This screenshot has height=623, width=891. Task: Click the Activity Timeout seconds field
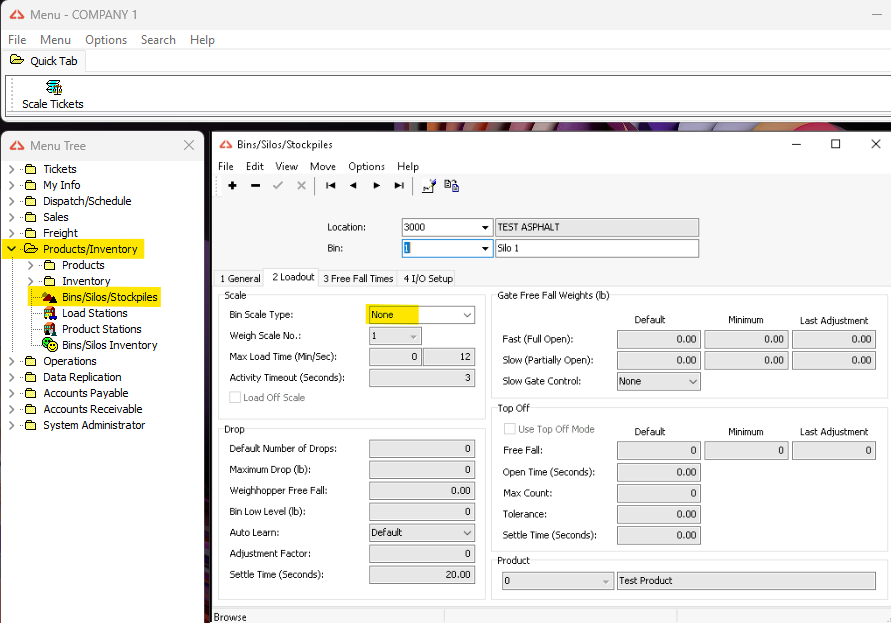pos(422,377)
